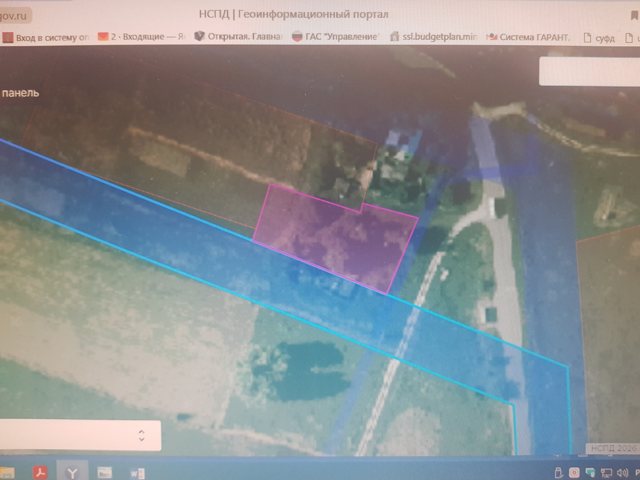Click the up-down stepper arrows in bottom-left box
This screenshot has height=480, width=640.
tap(142, 436)
